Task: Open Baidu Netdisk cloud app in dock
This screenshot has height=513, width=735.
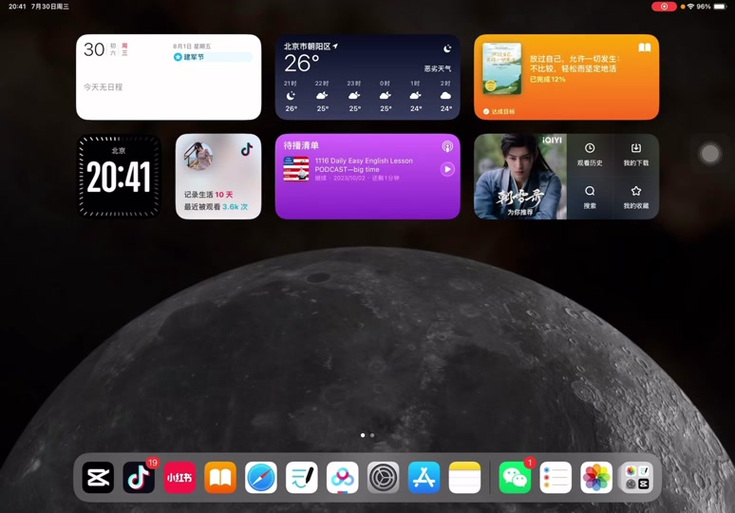Action: coord(343,477)
